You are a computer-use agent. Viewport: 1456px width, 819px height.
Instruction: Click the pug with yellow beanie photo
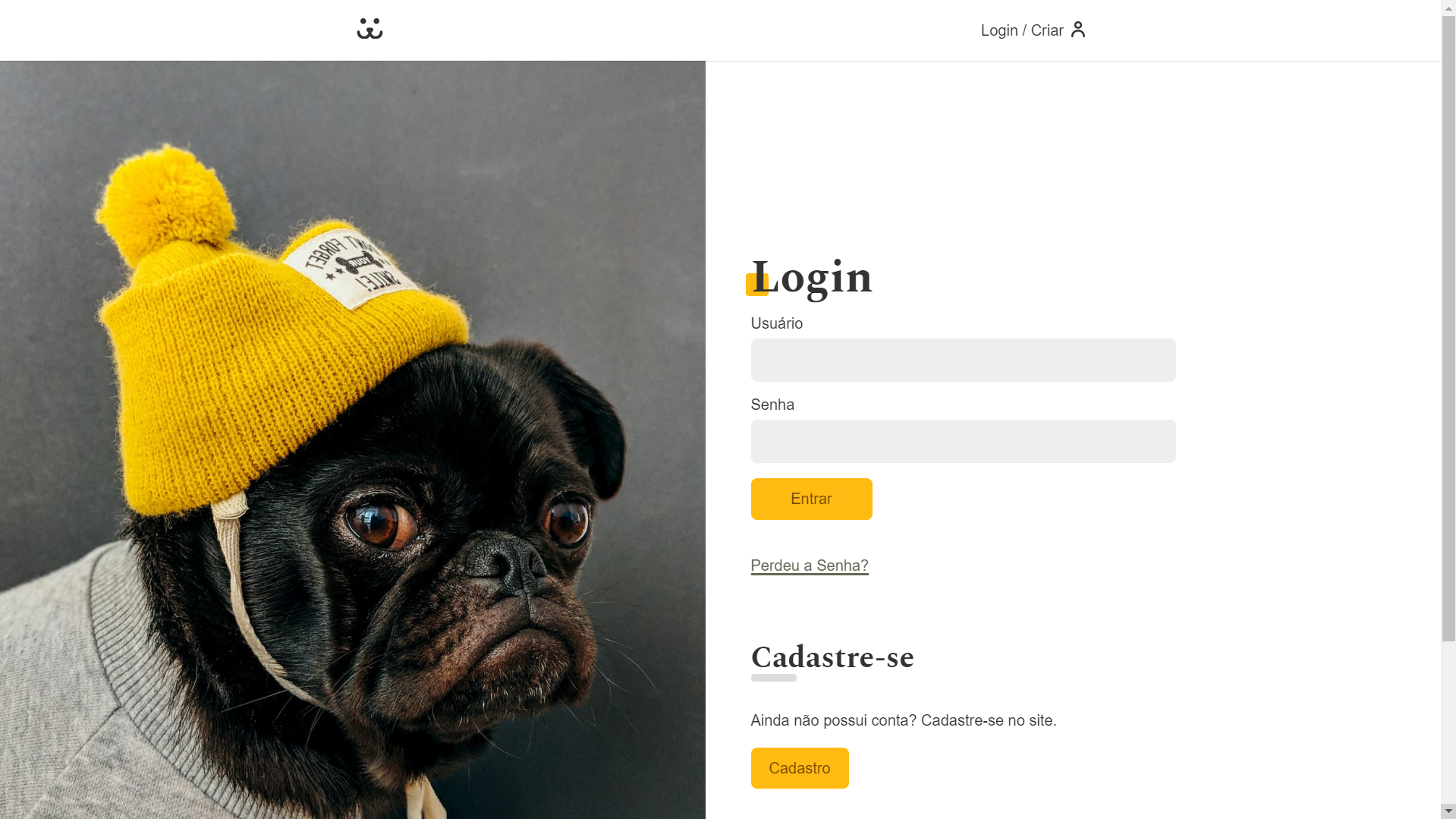353,439
